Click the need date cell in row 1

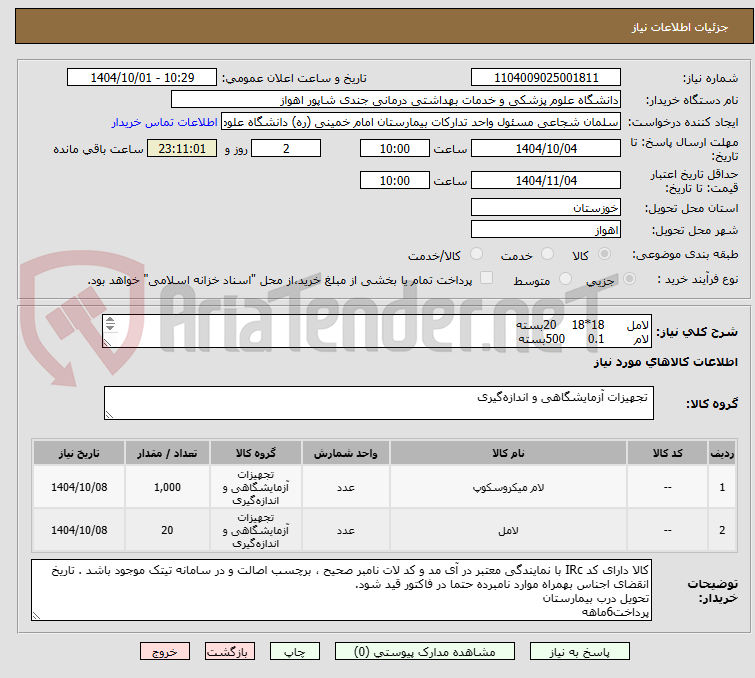(79, 487)
